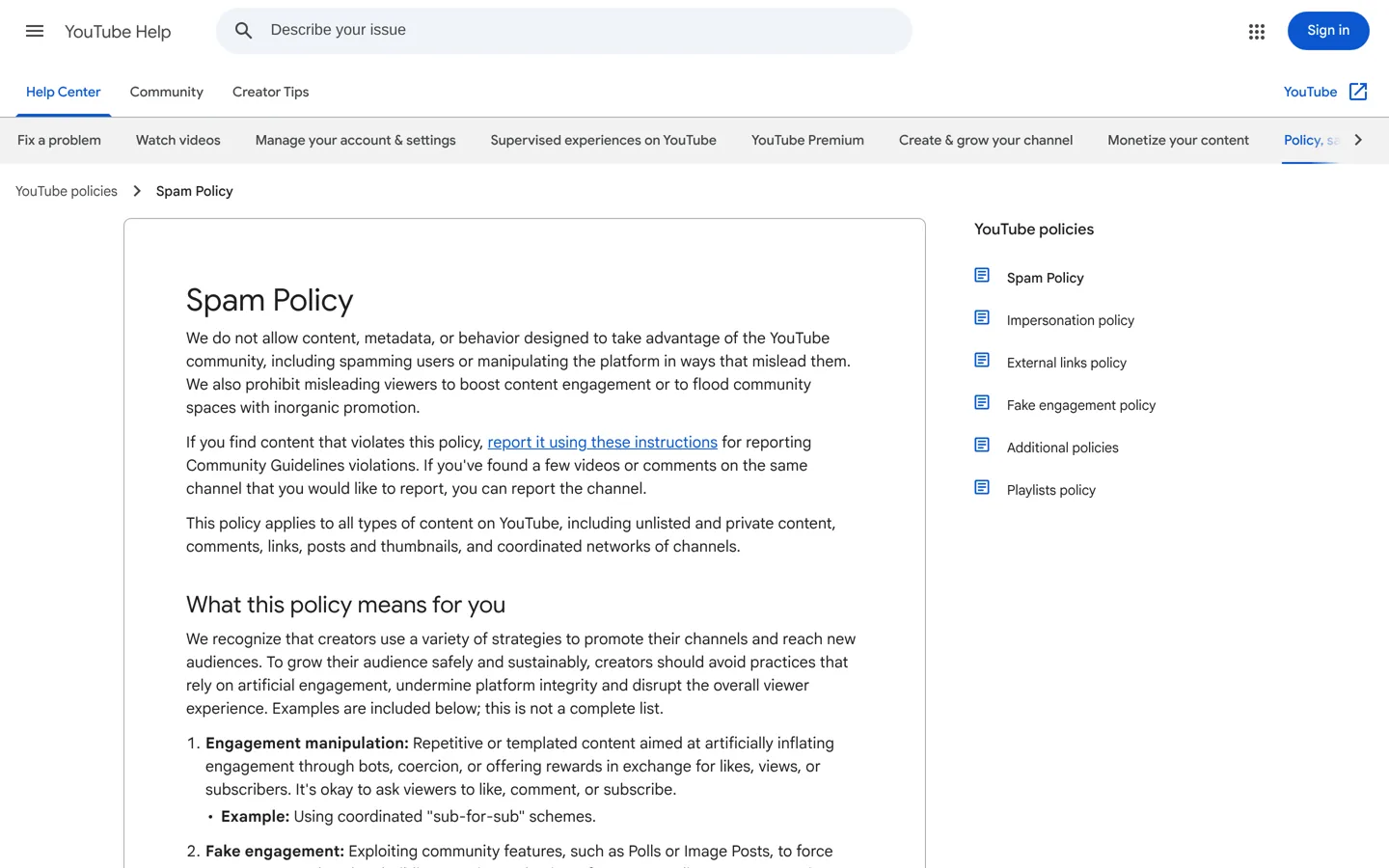Open Playlists policy in the sidebar

point(1051,490)
